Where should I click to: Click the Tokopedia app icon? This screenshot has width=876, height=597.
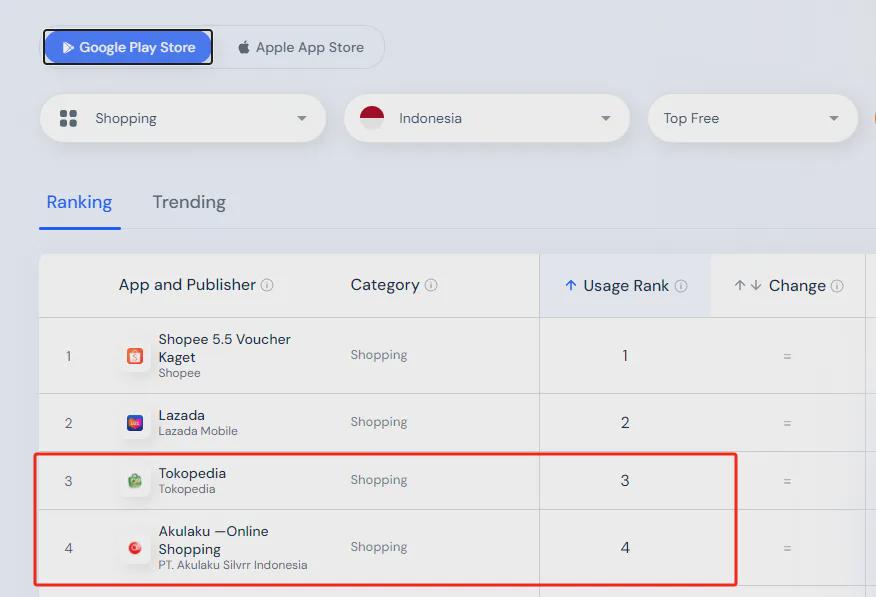(135, 480)
